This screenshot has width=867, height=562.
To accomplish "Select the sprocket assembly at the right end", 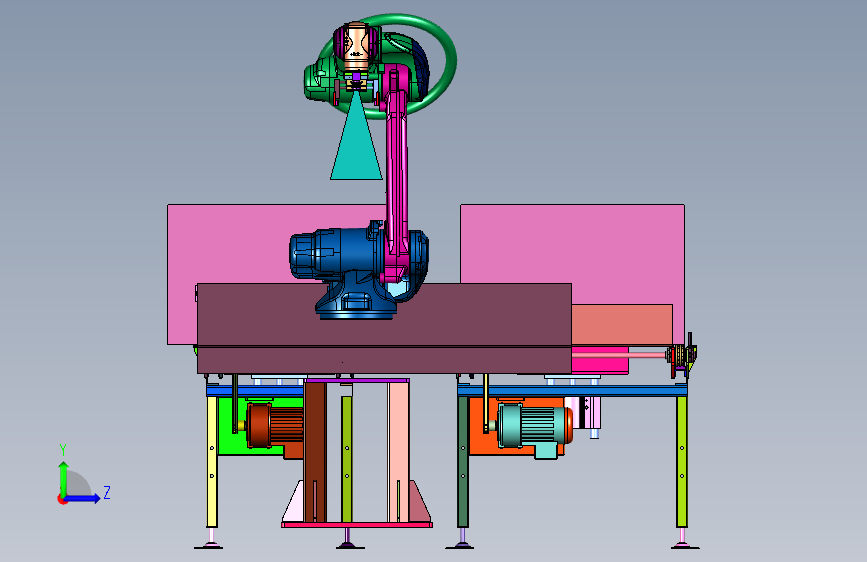I will (x=681, y=356).
